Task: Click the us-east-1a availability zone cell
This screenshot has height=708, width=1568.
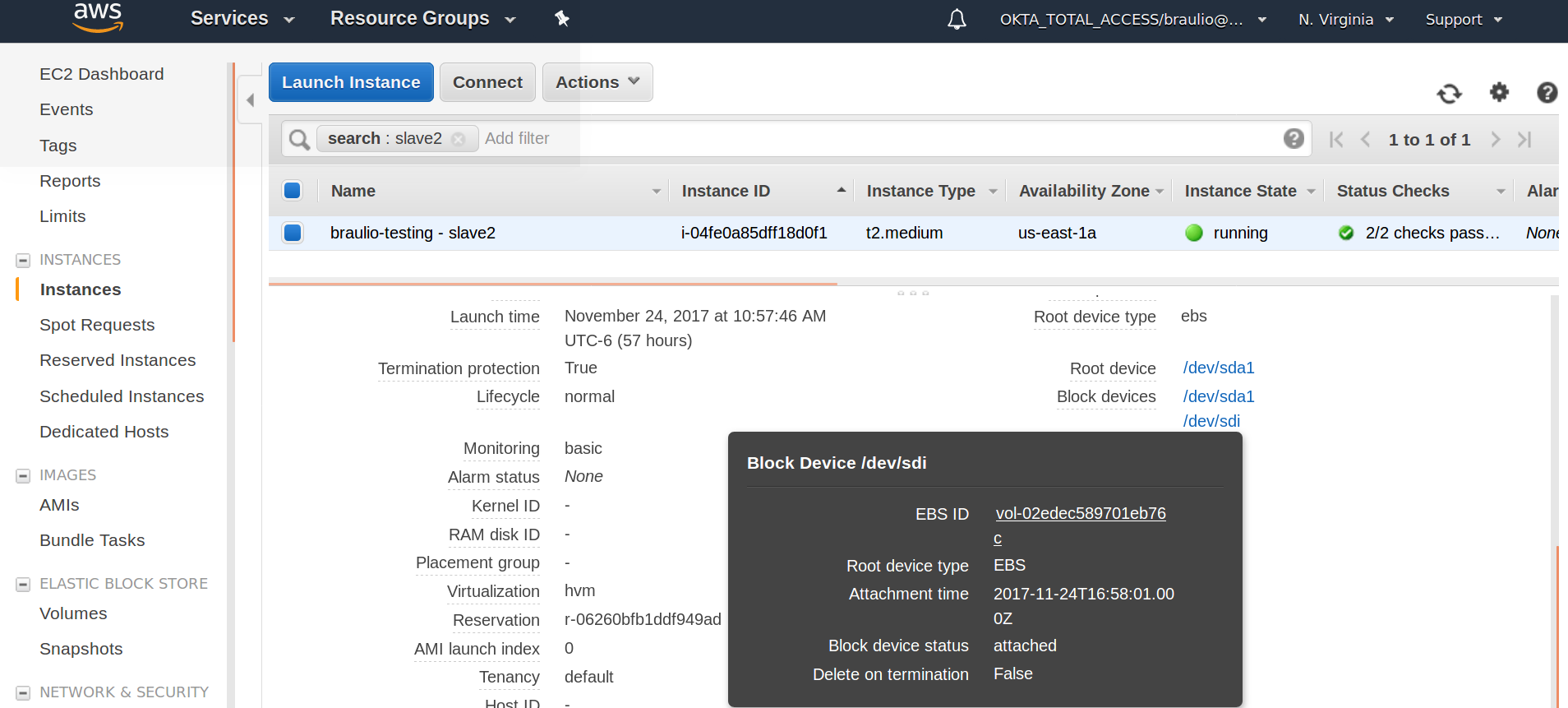Action: (x=1057, y=233)
